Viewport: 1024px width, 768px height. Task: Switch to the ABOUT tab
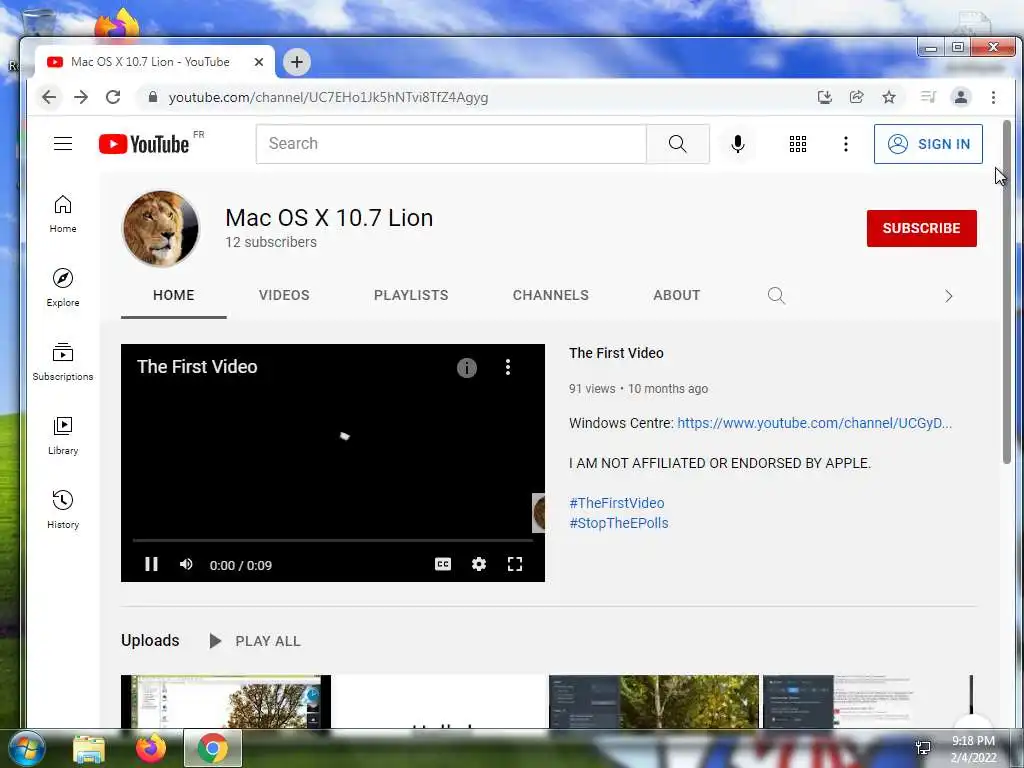click(x=677, y=295)
